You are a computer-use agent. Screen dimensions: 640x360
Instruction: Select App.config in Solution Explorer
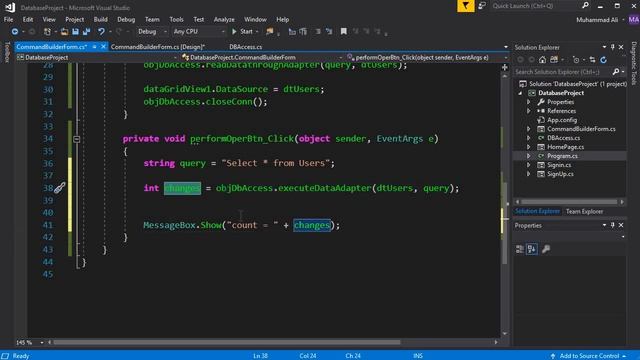click(562, 120)
